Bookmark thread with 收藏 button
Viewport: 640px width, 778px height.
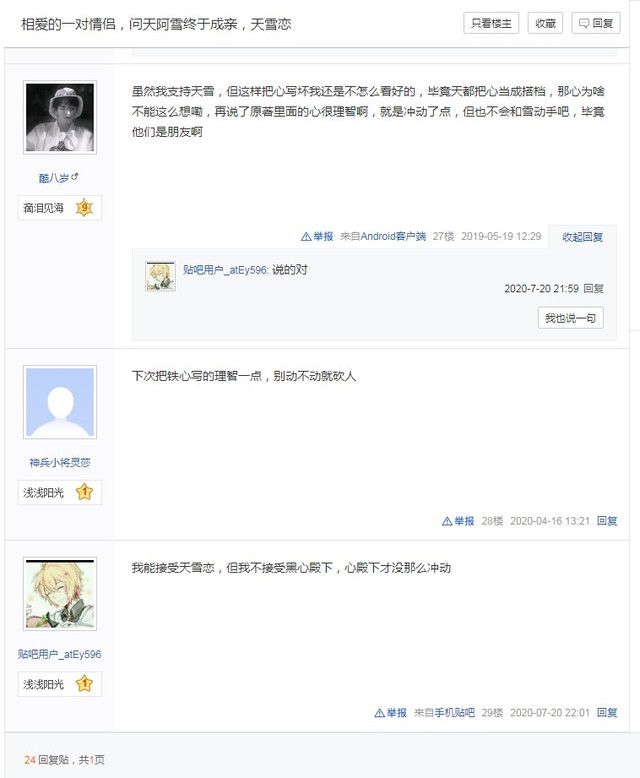point(545,23)
